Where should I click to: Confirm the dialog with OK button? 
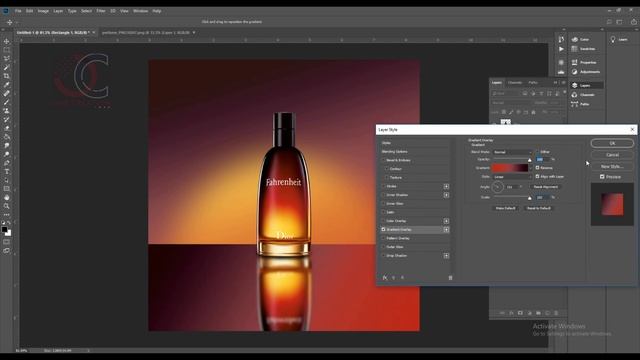[x=612, y=143]
